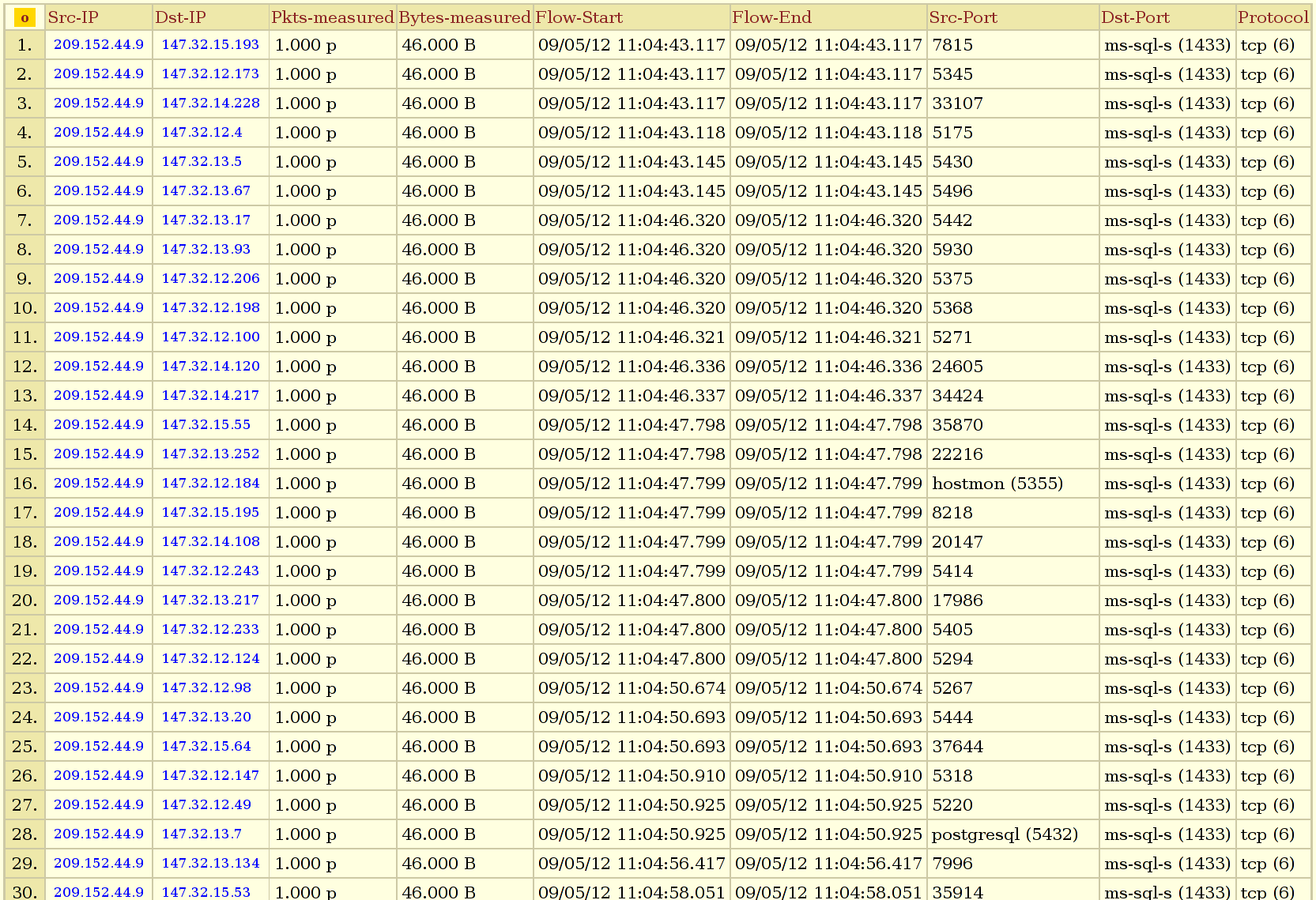Open destination IP 147.32.12.173

coord(210,73)
